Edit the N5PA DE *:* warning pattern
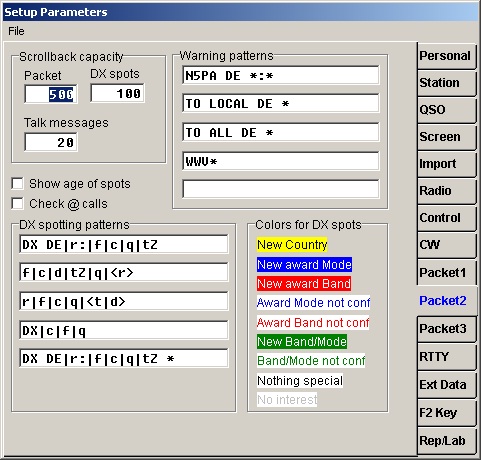This screenshot has width=481, height=460. pyautogui.click(x=281, y=75)
